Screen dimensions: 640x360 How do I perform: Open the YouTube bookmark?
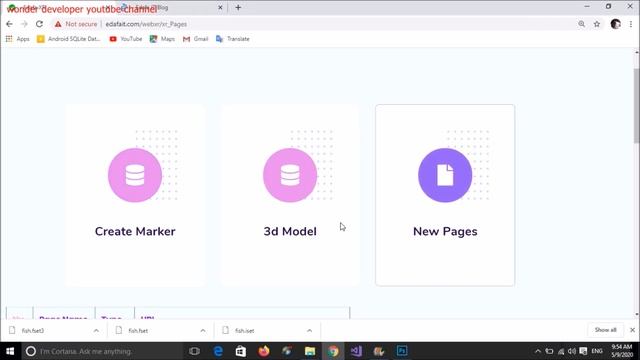coord(126,39)
